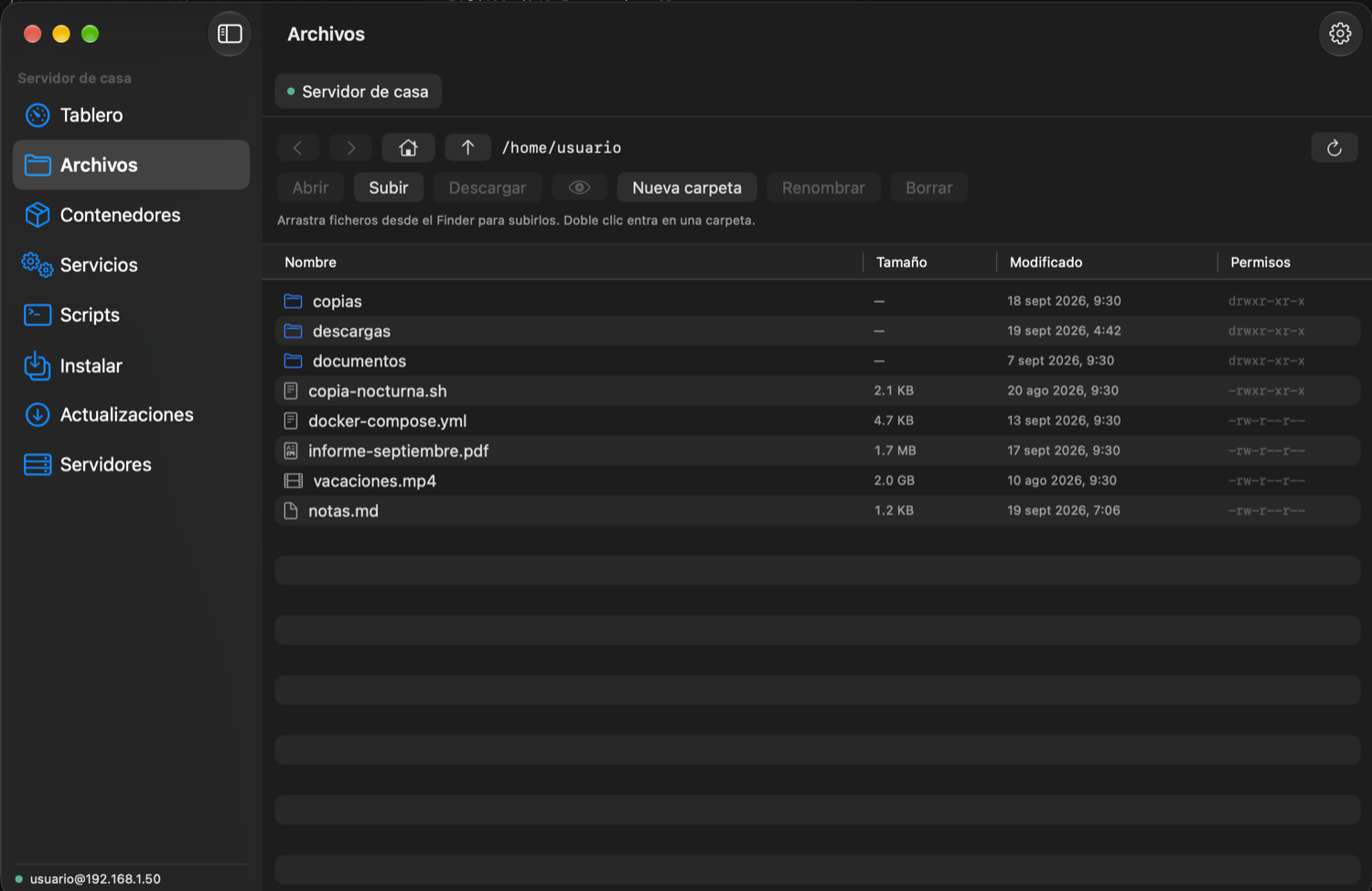1372x891 pixels.
Task: Switch to the Contenedores section
Action: click(131, 215)
